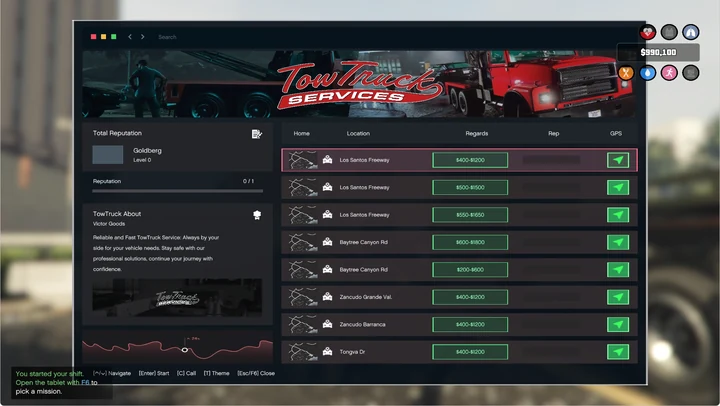Open map thumbnail on Zancudo Barranca row

click(303, 324)
